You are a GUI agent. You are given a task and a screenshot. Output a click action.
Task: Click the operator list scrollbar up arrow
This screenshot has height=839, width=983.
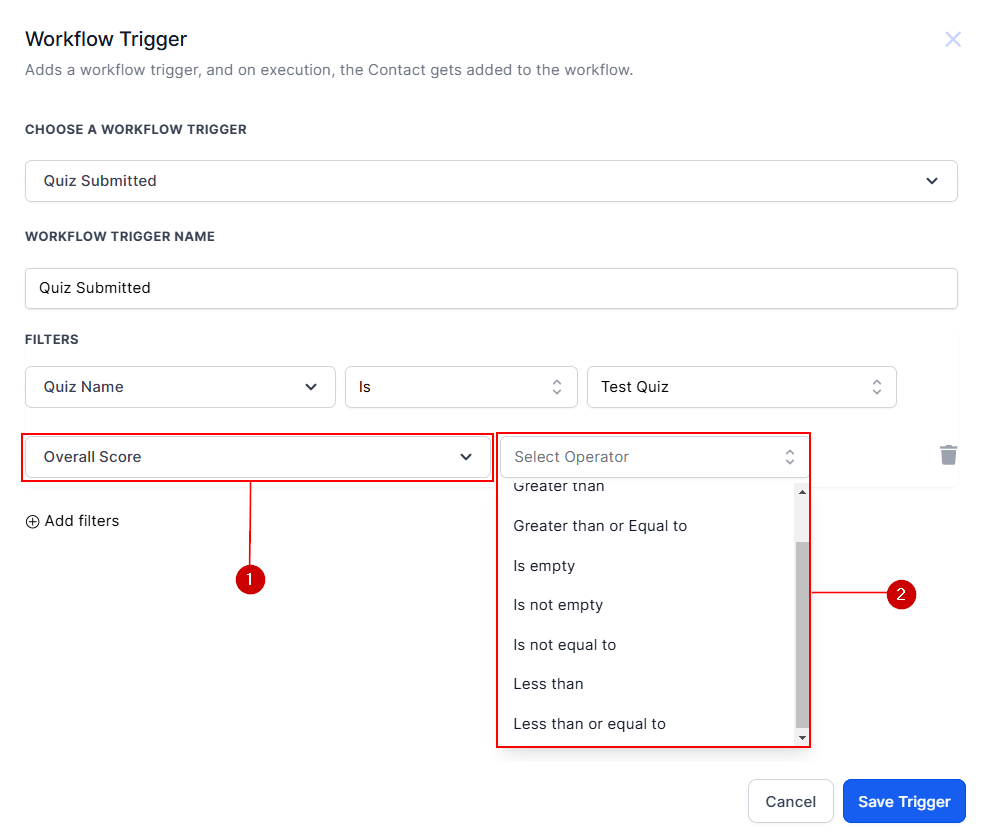[x=801, y=492]
